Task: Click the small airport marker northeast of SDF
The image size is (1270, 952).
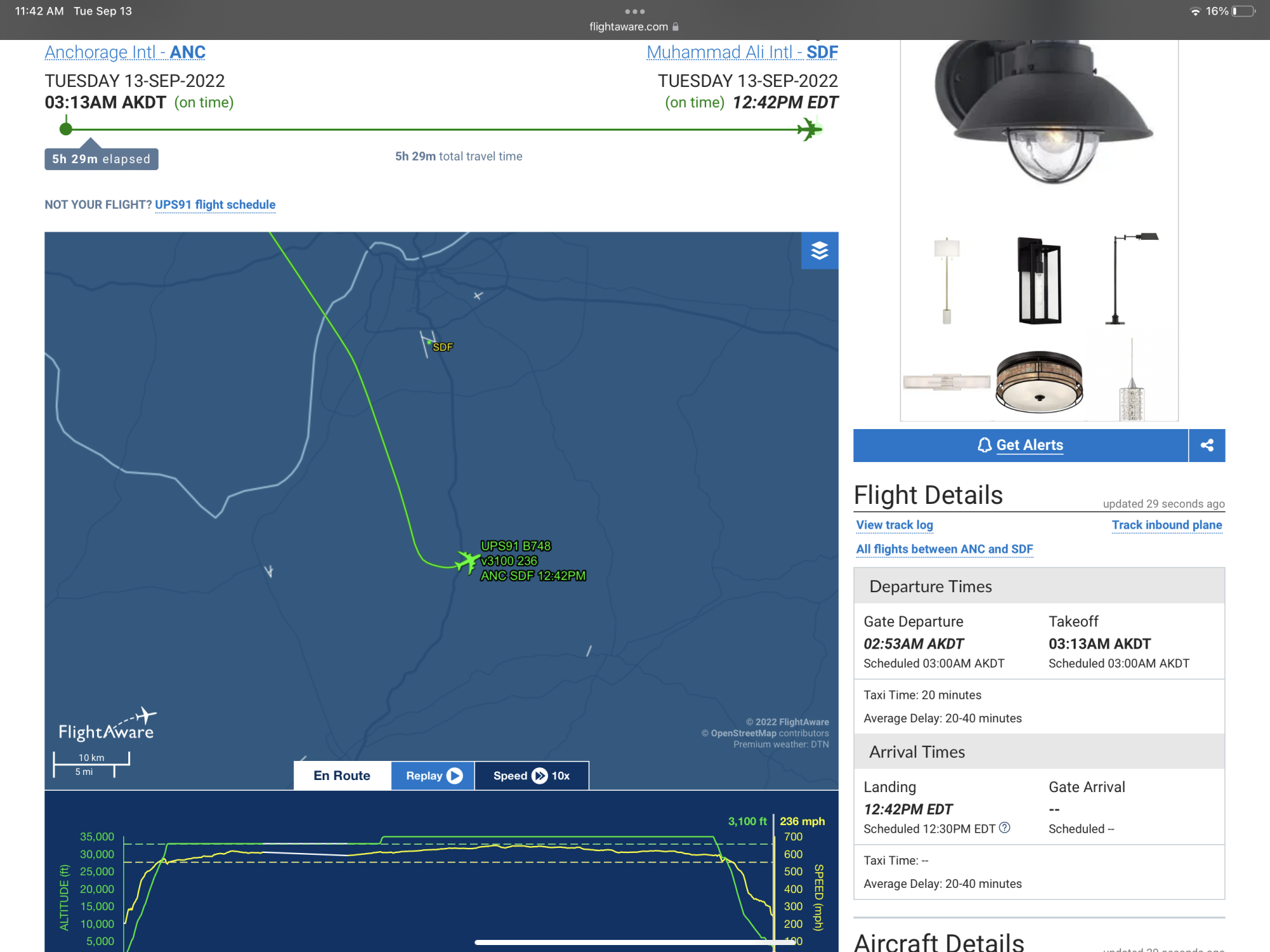Action: point(478,296)
